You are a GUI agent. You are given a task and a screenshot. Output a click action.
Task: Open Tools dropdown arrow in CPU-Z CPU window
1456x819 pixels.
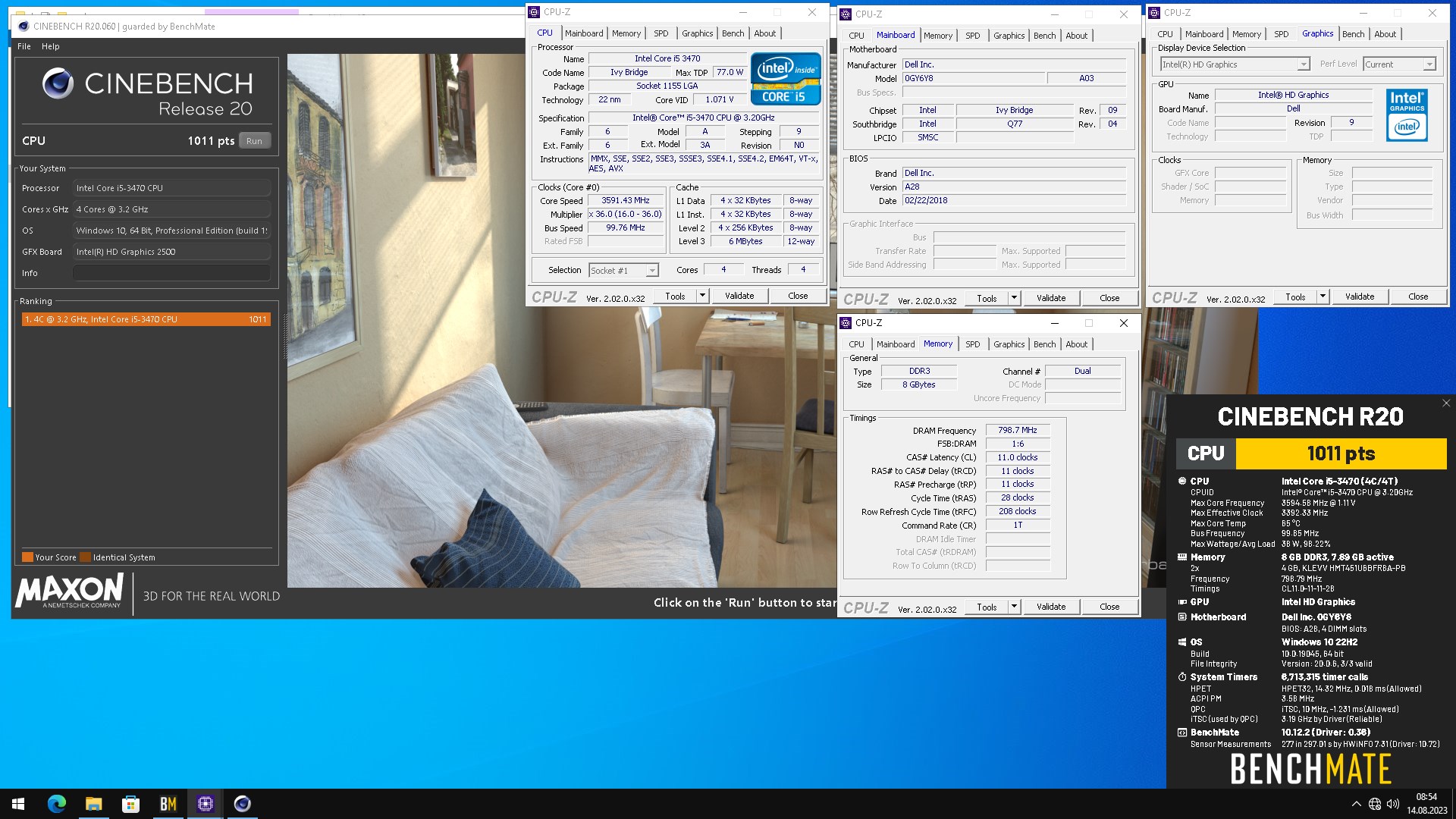coord(702,296)
